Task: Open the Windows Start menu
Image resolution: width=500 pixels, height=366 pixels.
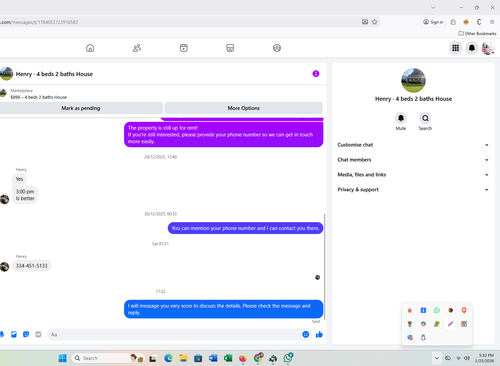Action: (x=62, y=358)
